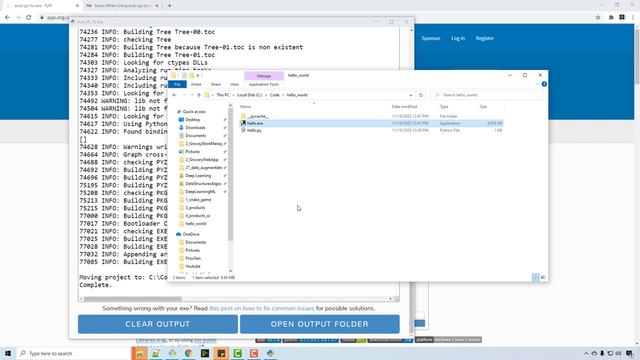
Task: Open Chrome from the taskbar
Action: [189, 353]
